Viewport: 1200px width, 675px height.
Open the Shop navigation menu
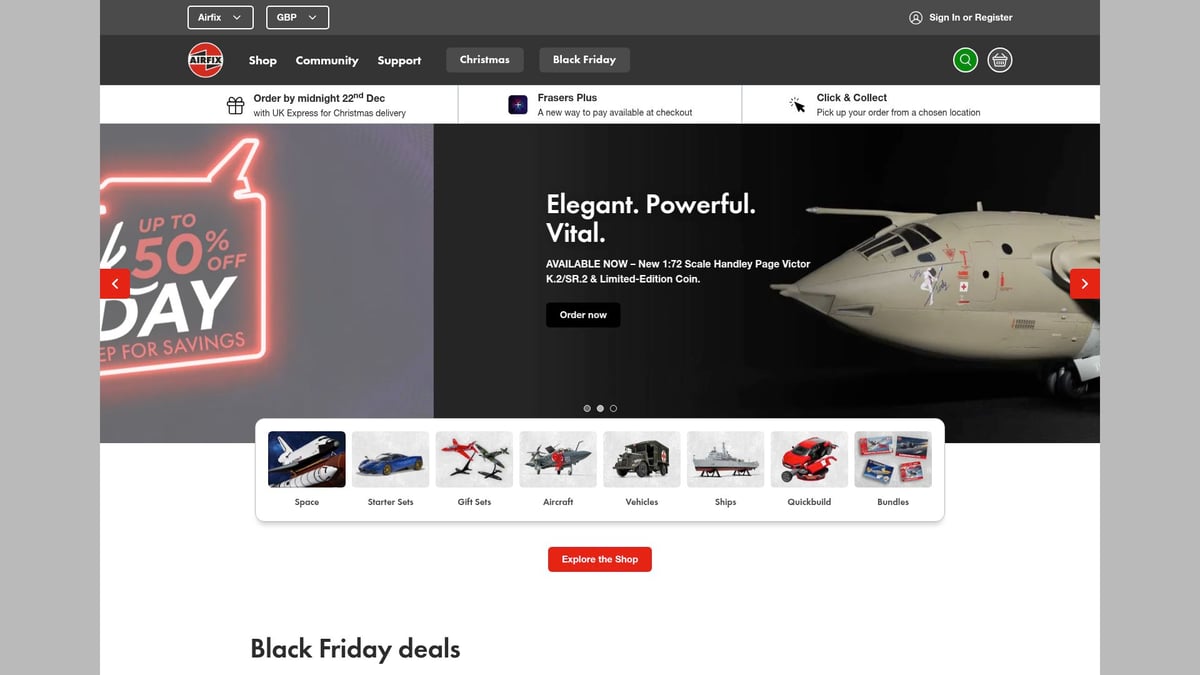pyautogui.click(x=263, y=61)
